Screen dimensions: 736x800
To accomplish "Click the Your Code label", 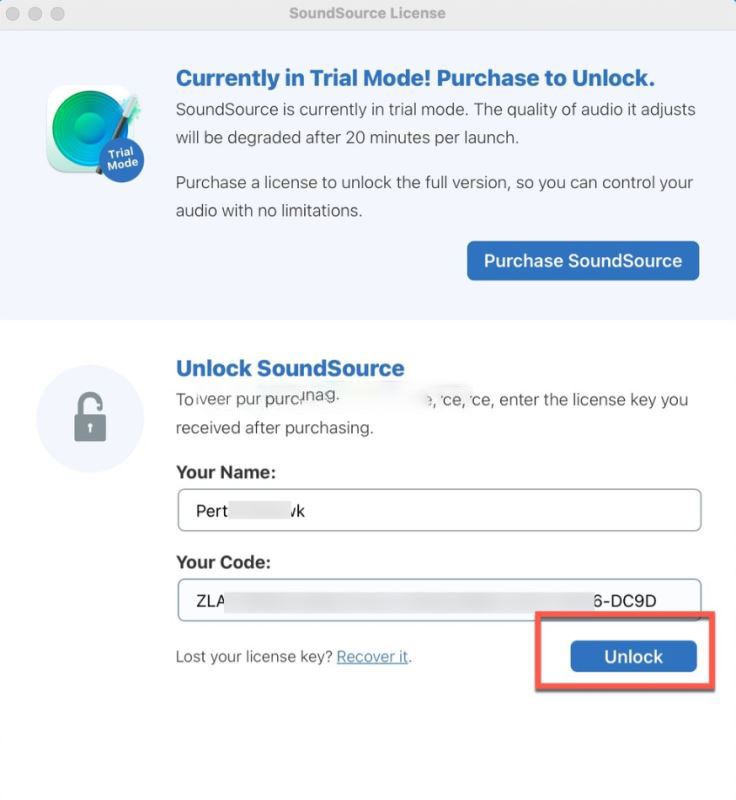I will 223,562.
